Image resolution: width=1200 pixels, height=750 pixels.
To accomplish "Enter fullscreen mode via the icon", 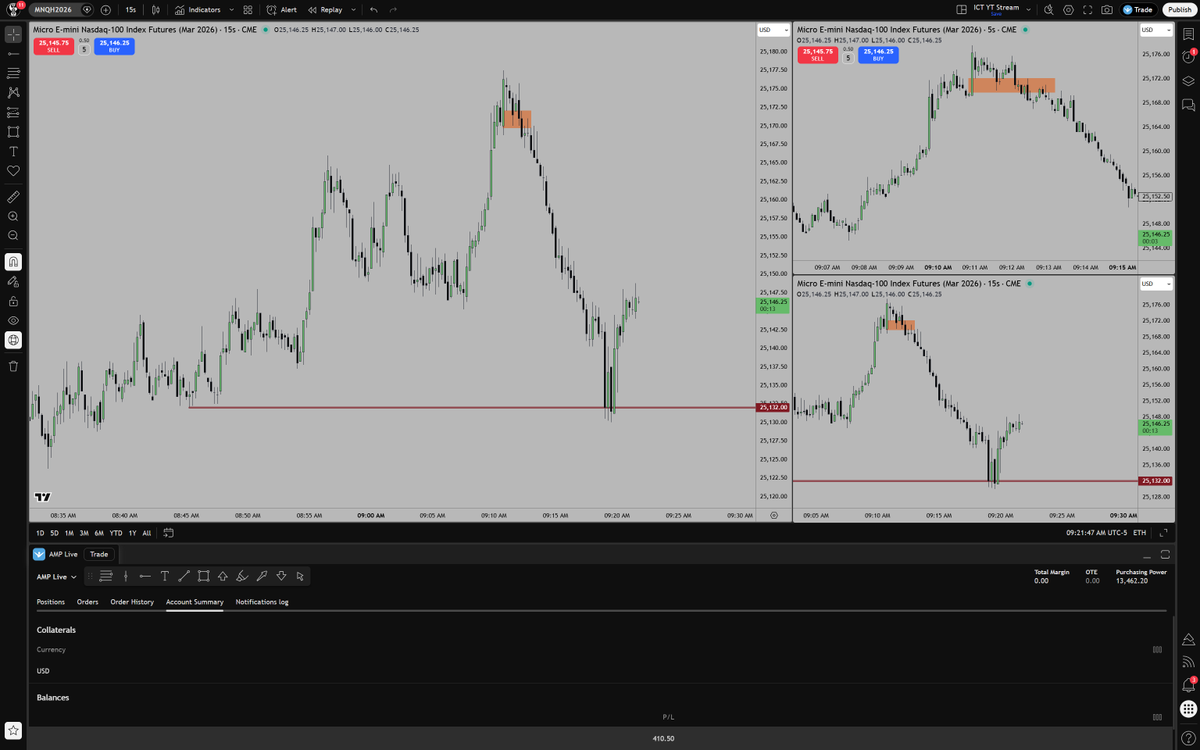I will [1088, 9].
